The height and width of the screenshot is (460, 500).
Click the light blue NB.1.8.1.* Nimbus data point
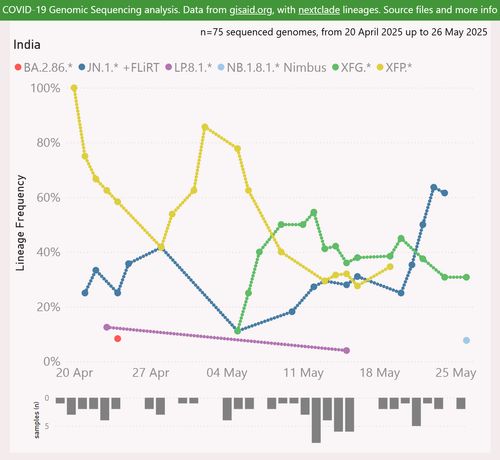[466, 340]
